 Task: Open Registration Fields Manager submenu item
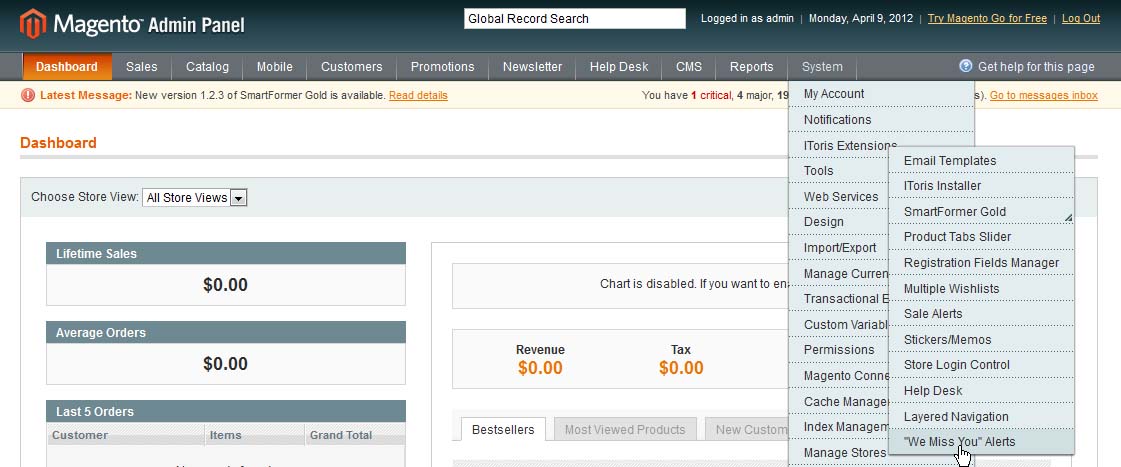(981, 262)
